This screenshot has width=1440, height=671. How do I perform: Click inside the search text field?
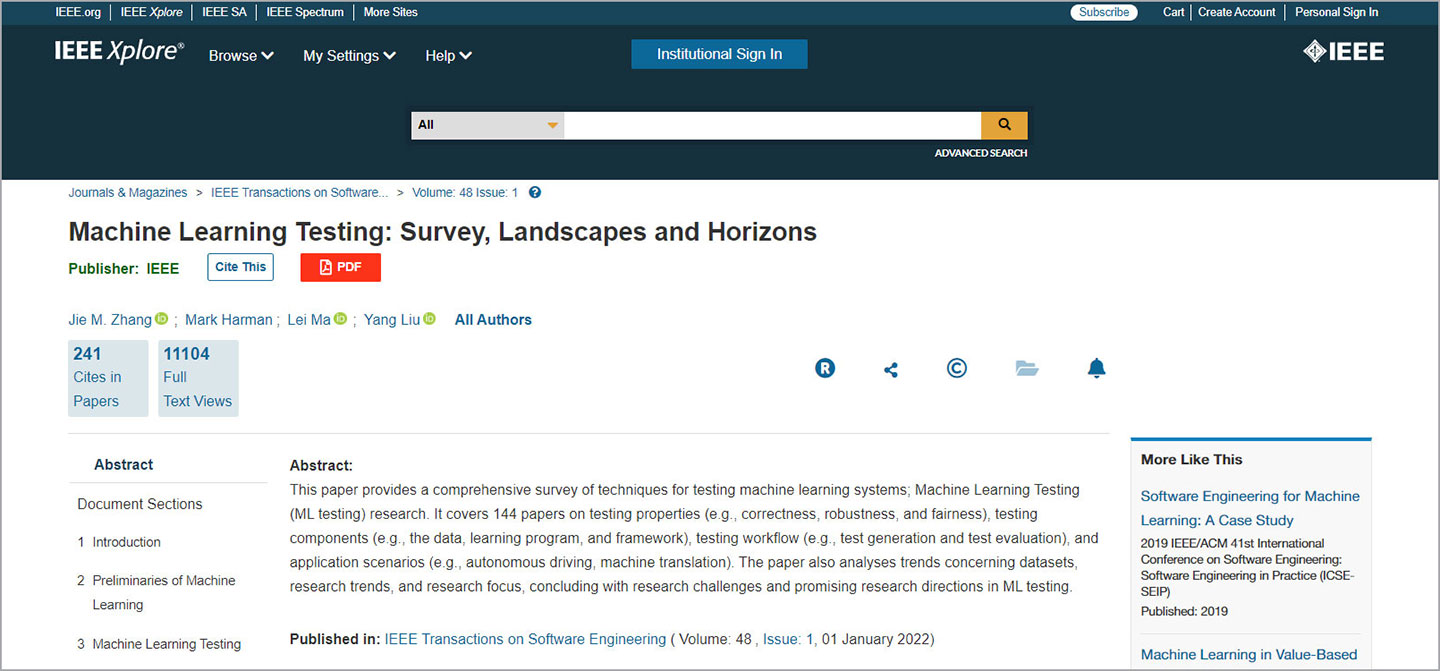pyautogui.click(x=772, y=125)
